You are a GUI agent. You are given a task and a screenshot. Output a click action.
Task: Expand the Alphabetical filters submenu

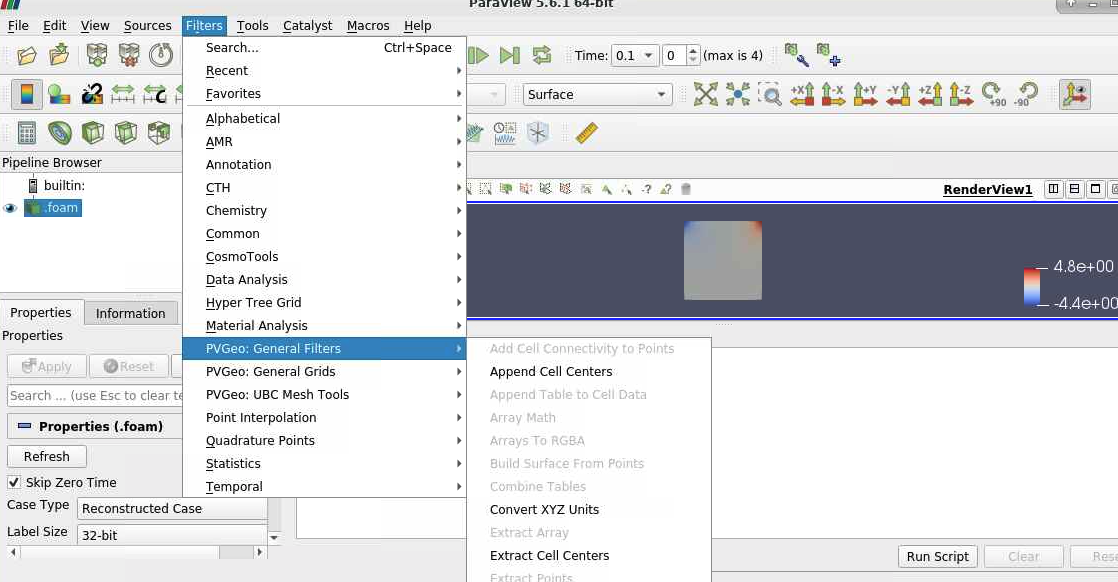(324, 118)
